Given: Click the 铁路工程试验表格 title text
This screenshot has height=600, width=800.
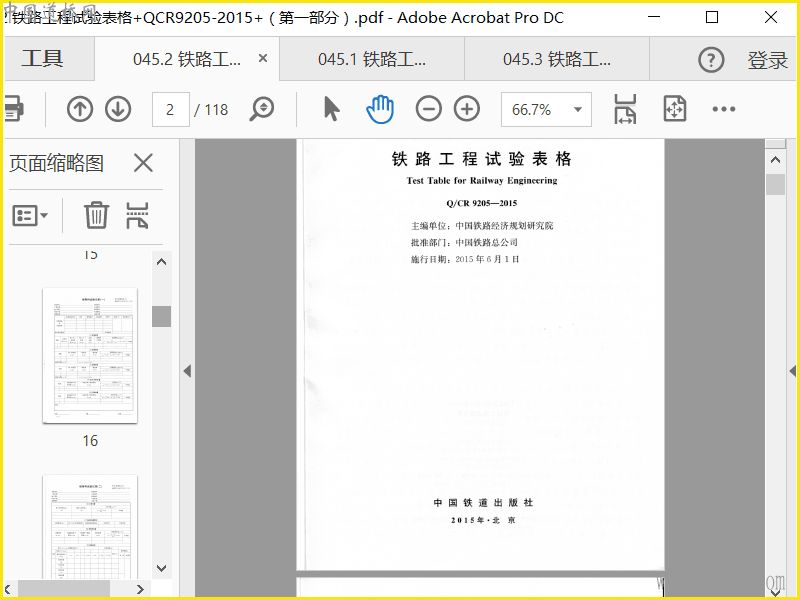Looking at the screenshot, I should (x=482, y=159).
